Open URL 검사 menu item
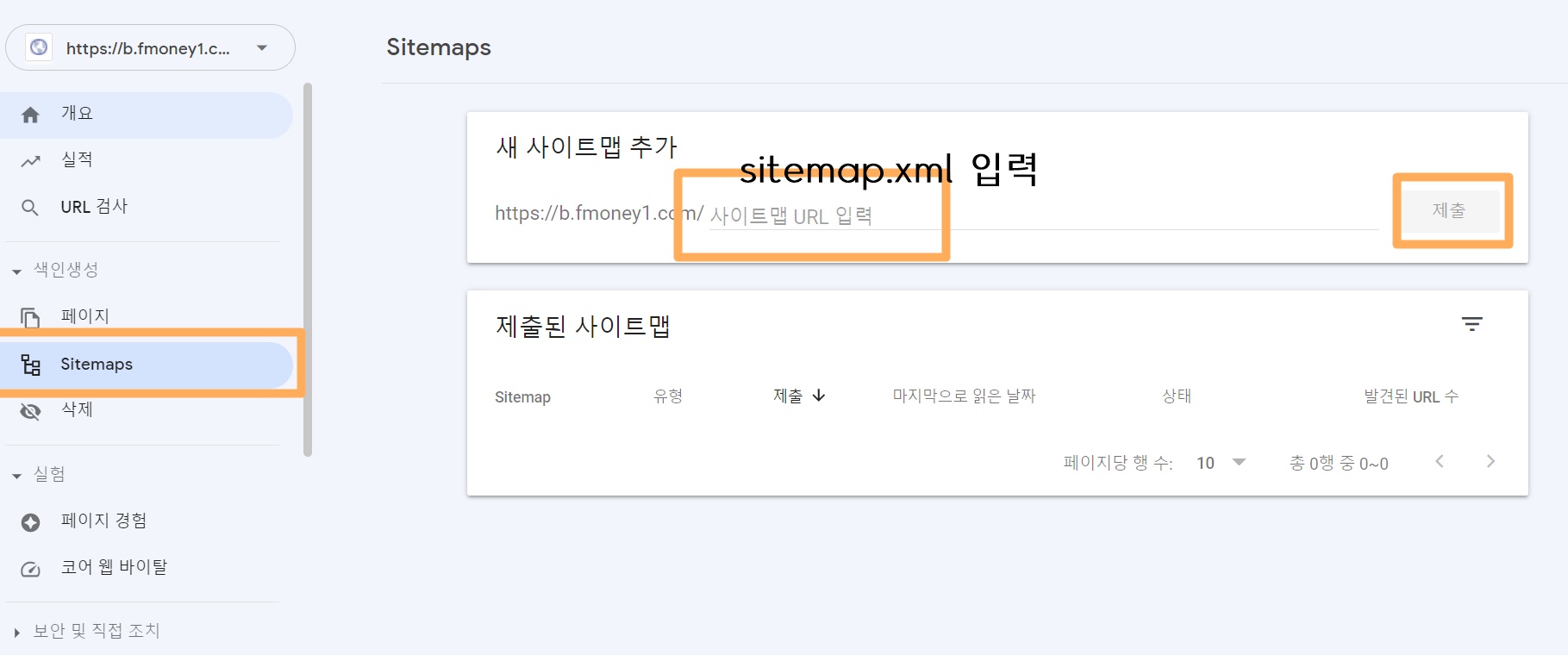The width and height of the screenshot is (1568, 655). tap(147, 207)
